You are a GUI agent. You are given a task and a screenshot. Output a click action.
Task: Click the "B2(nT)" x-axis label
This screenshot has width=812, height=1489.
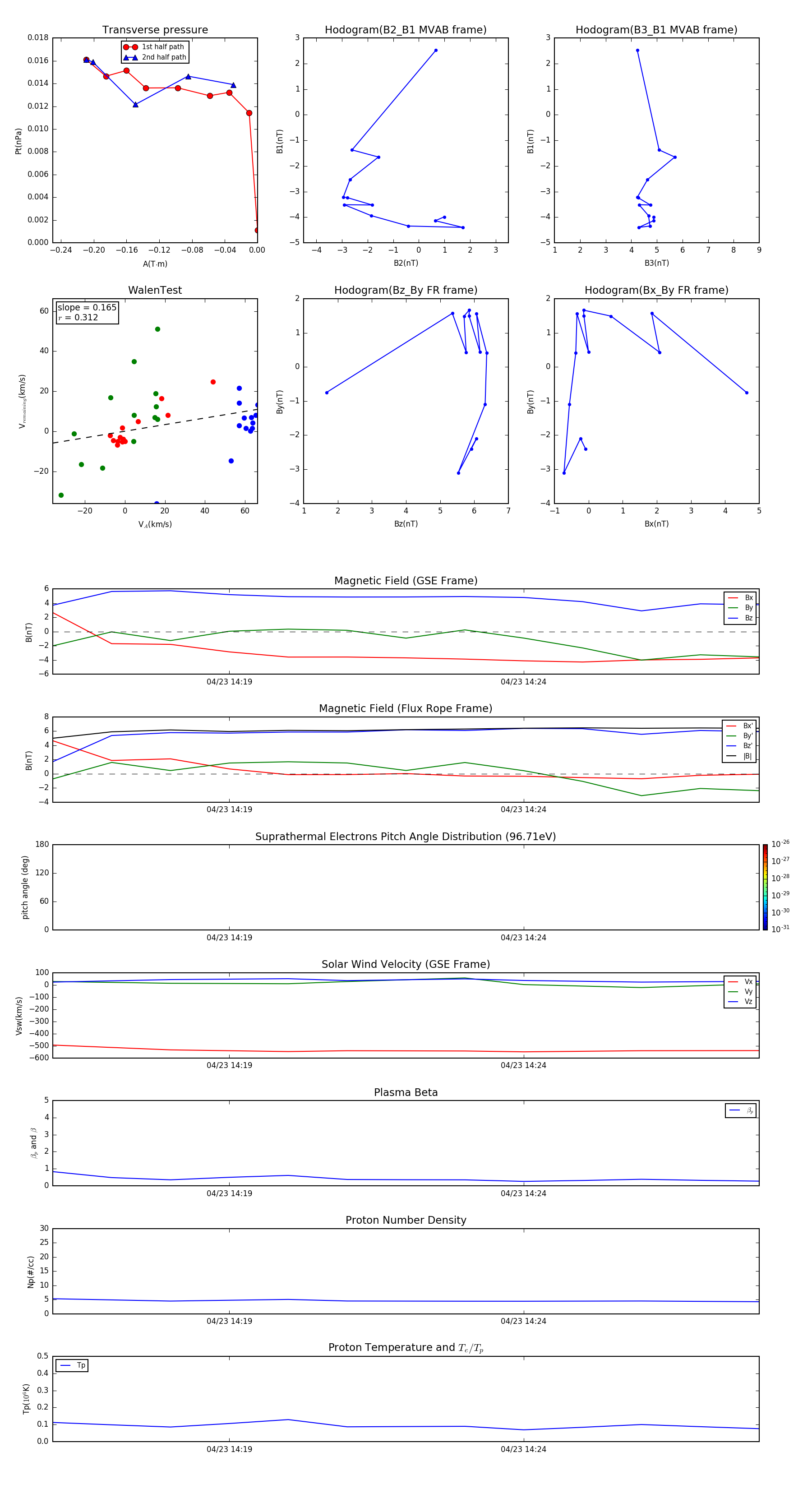pyautogui.click(x=406, y=263)
